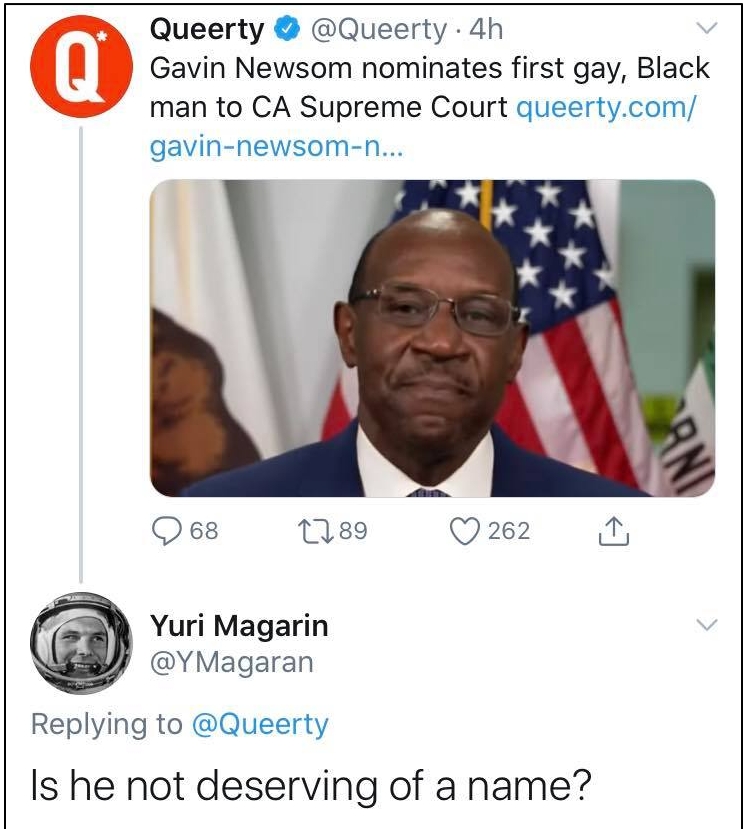Click the 262 likes count
This screenshot has width=745, height=829.
509,531
